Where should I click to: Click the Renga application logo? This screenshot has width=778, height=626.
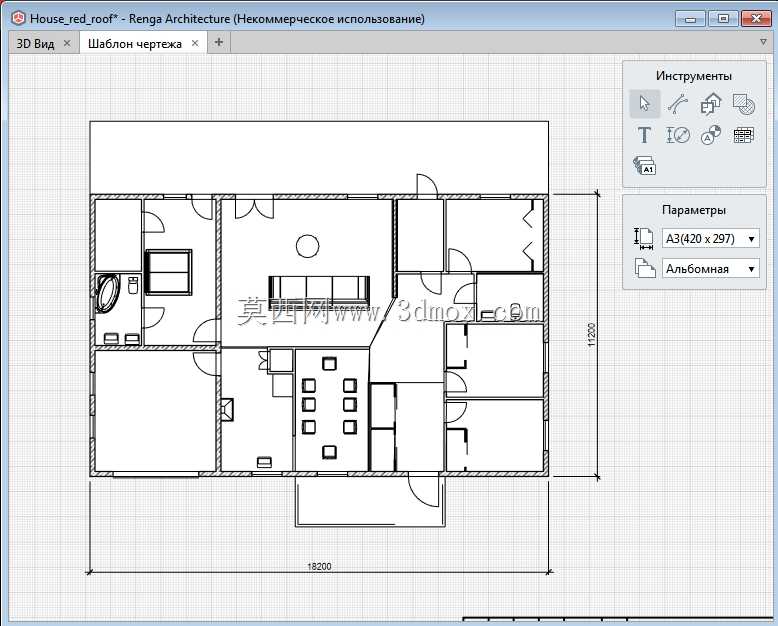click(x=18, y=18)
